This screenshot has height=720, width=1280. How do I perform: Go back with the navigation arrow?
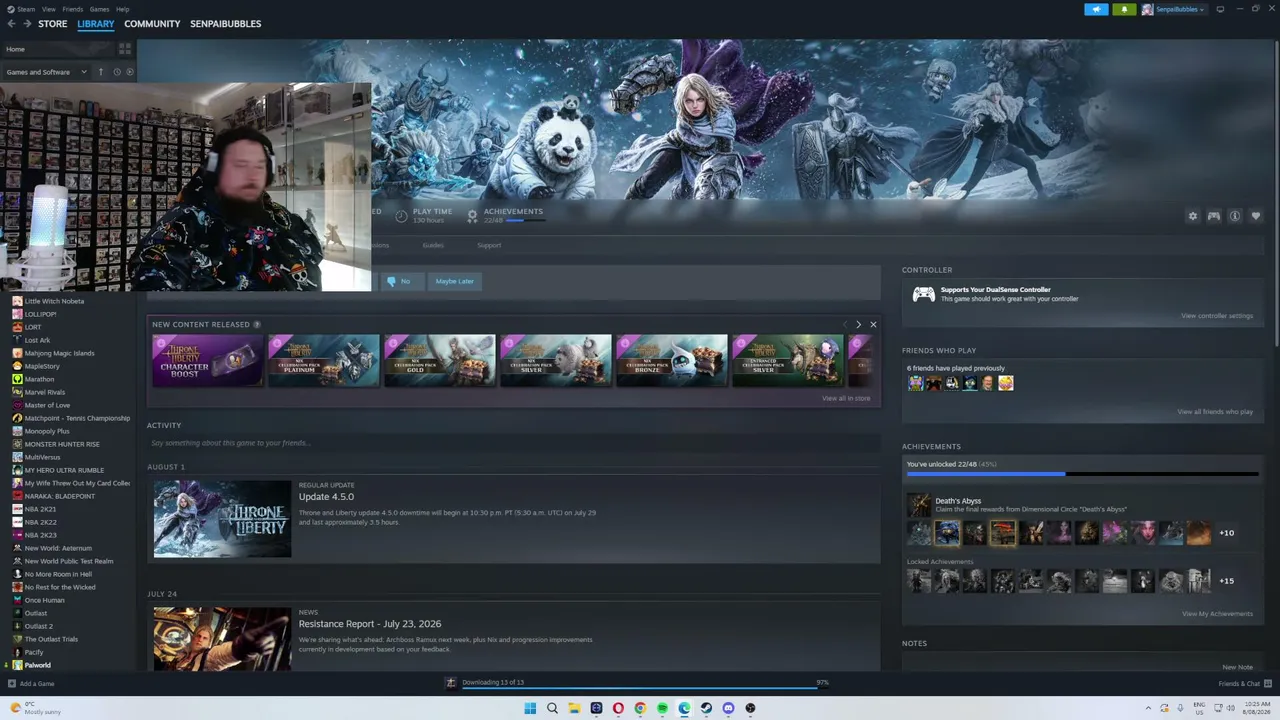(x=11, y=24)
